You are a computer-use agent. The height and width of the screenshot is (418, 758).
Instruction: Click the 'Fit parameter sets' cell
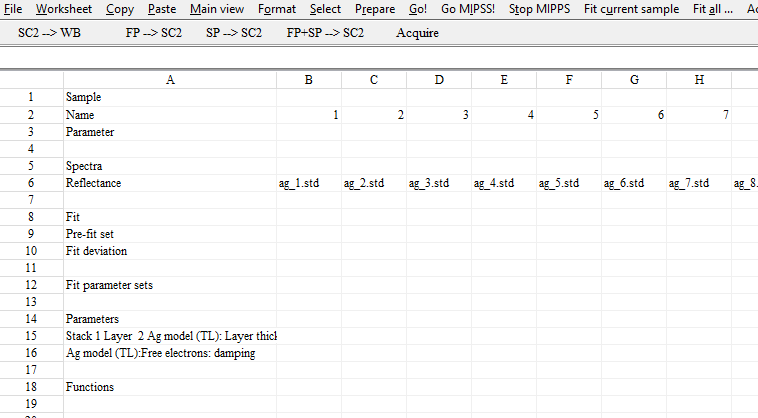coord(170,285)
